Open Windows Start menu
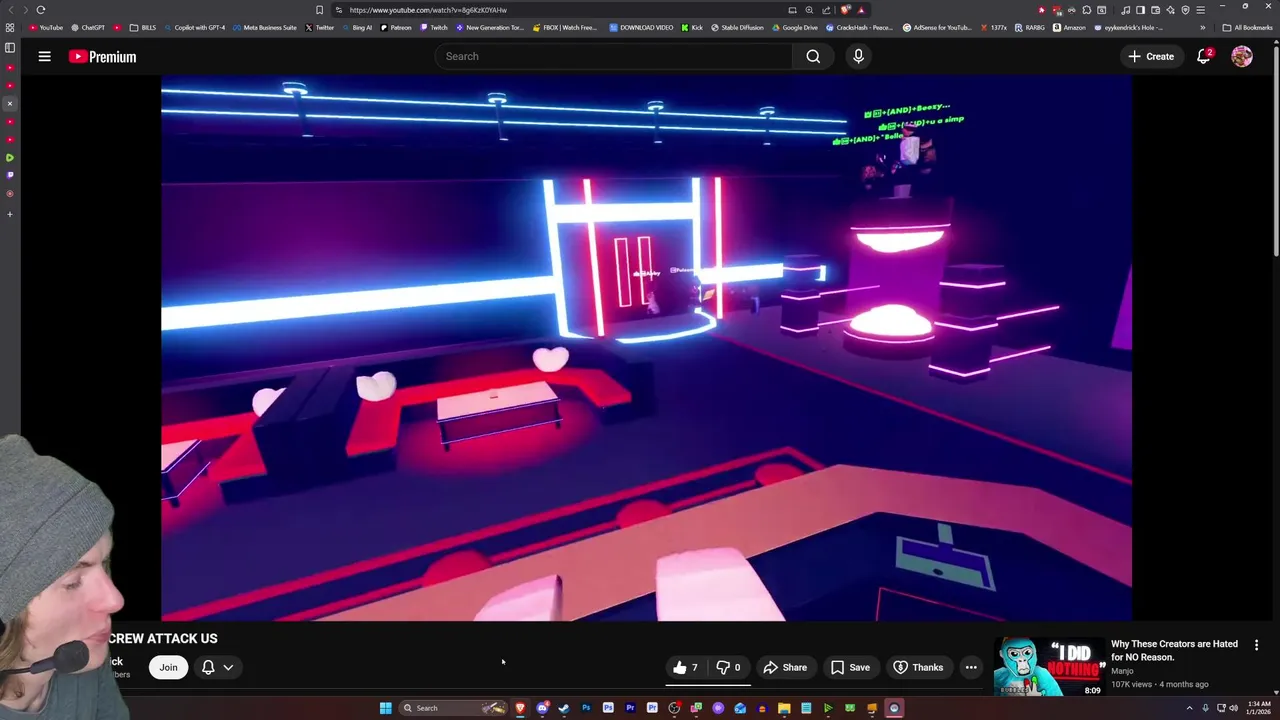 tap(385, 708)
